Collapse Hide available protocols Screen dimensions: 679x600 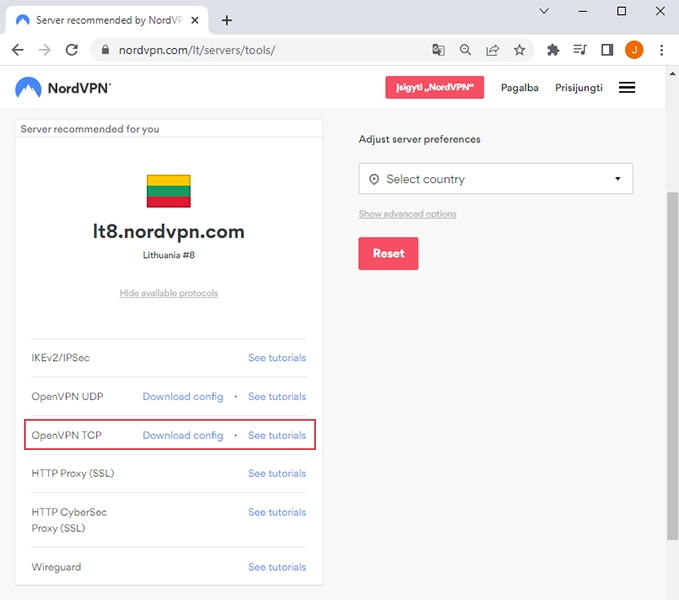(168, 293)
